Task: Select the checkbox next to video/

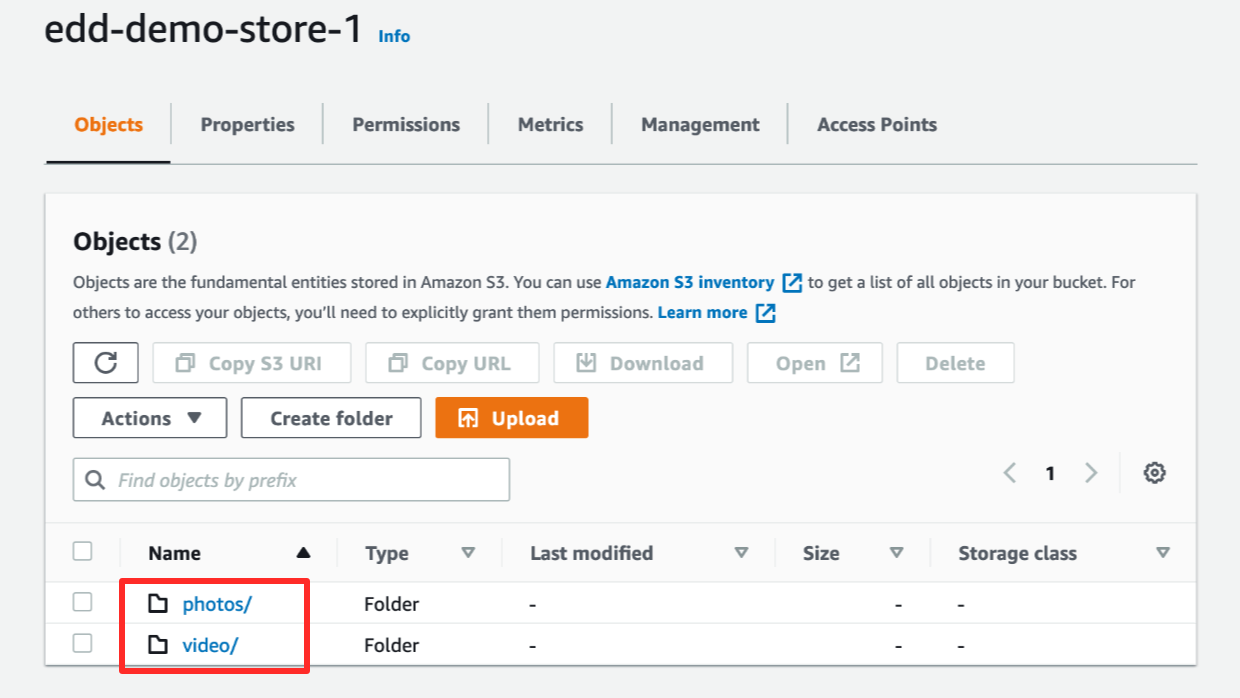Action: (82, 643)
